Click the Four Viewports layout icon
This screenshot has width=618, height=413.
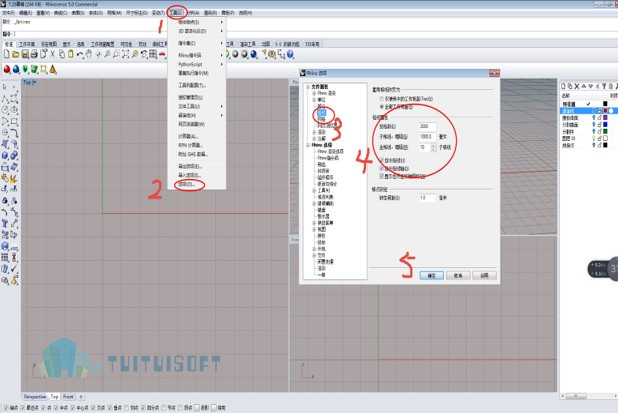[x=153, y=54]
